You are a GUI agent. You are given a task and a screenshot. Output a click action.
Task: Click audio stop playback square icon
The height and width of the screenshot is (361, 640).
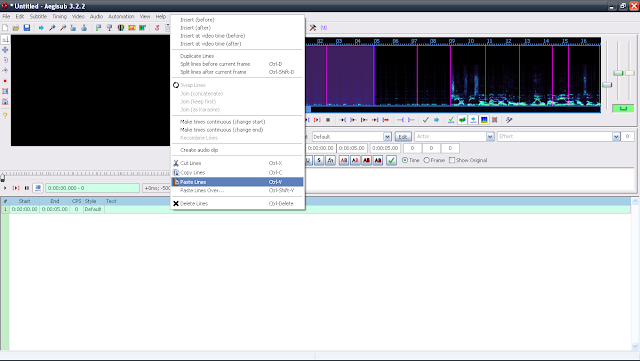point(328,120)
